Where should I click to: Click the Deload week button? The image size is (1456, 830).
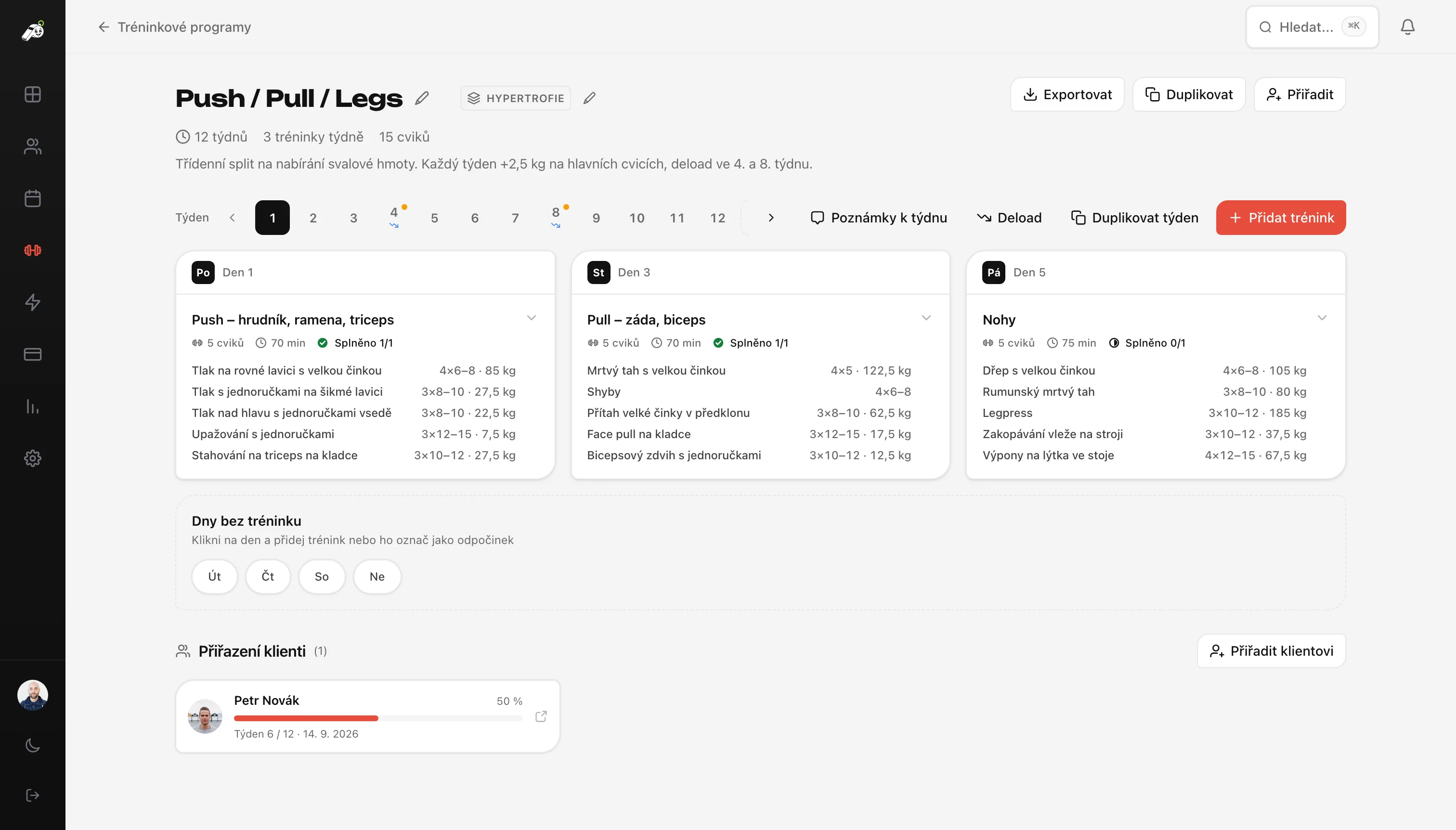1010,217
